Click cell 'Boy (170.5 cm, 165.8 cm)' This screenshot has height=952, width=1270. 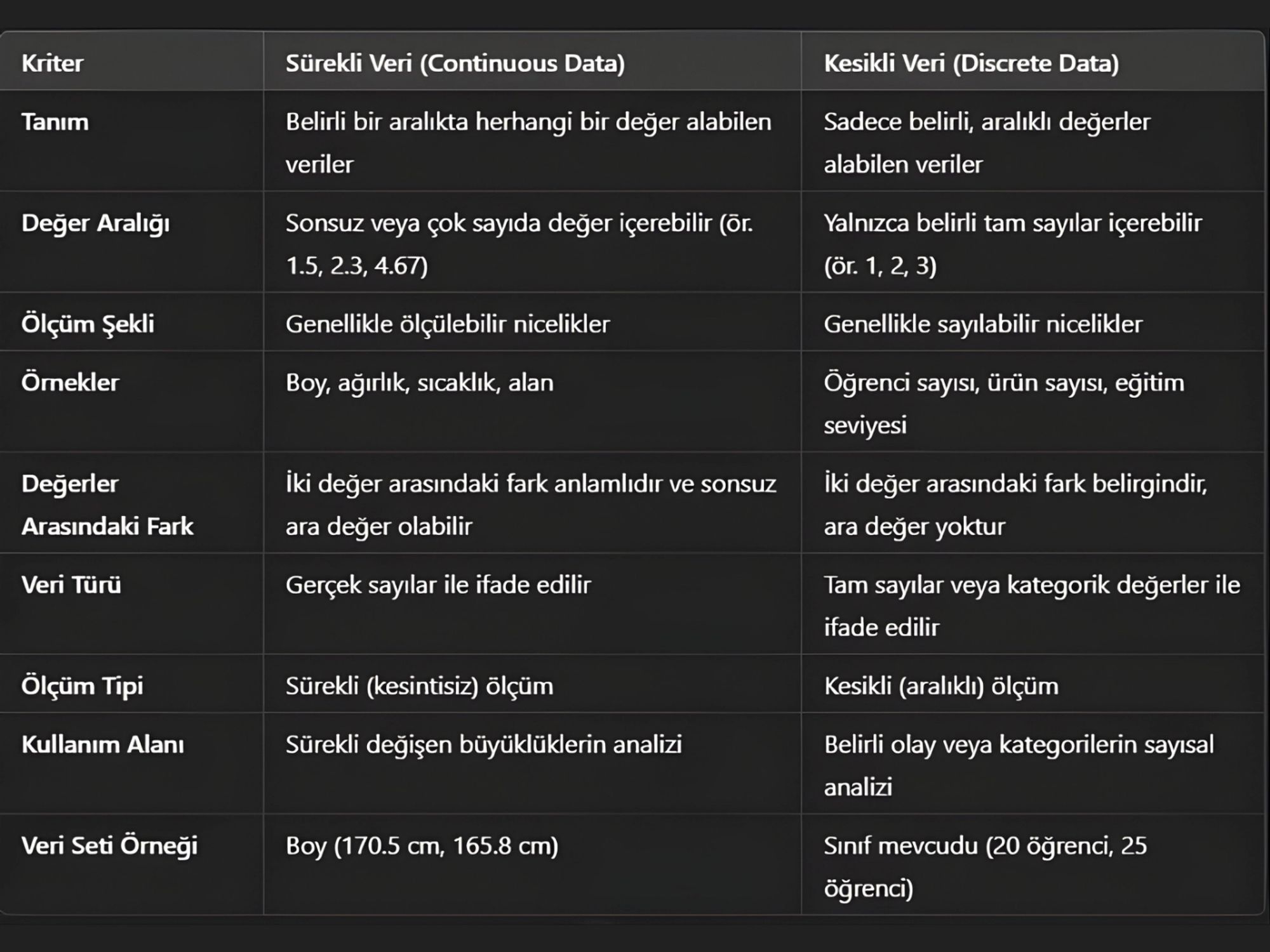pyautogui.click(x=422, y=846)
